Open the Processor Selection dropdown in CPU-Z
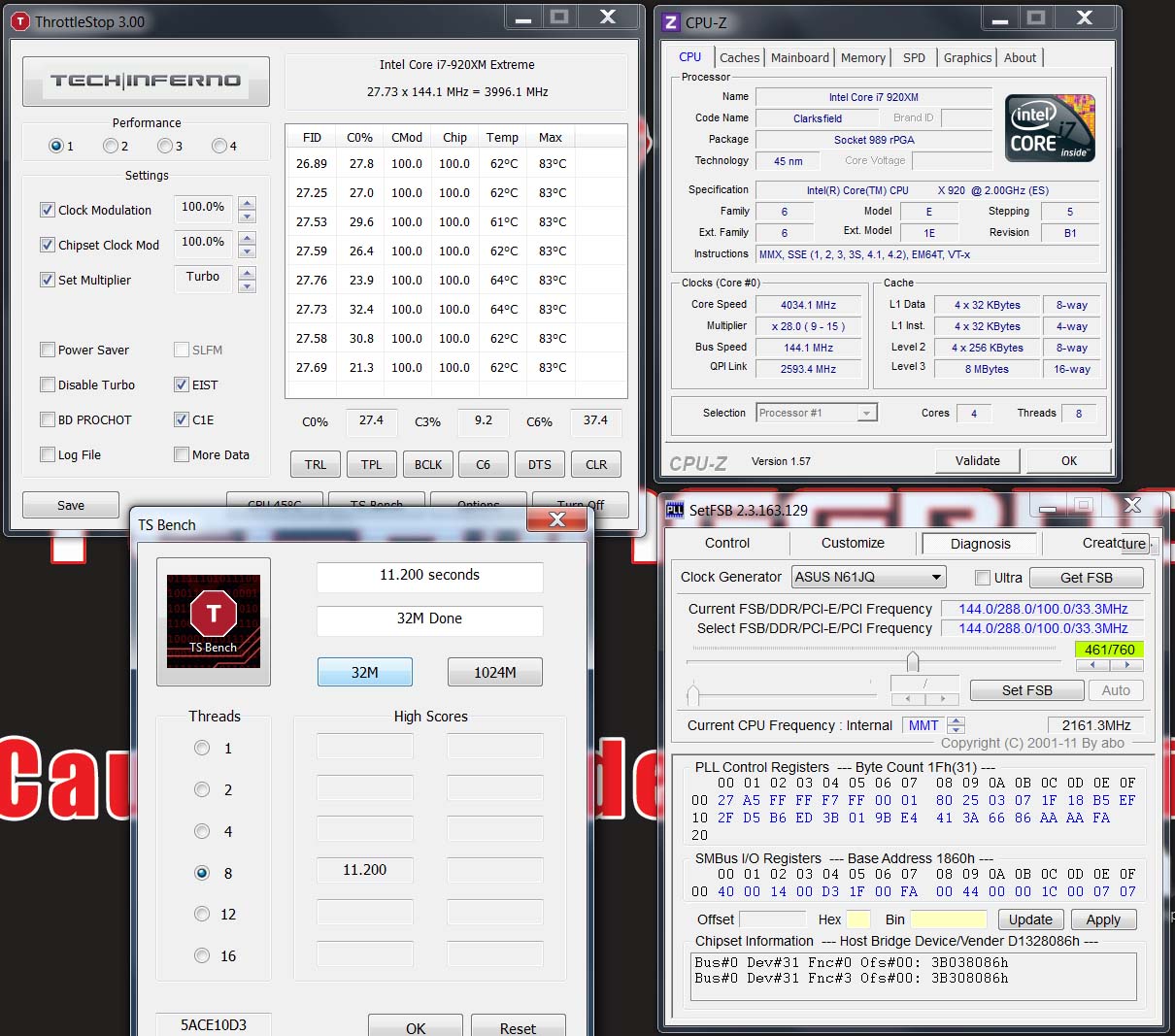Viewport: 1175px width, 1036px height. coord(817,413)
